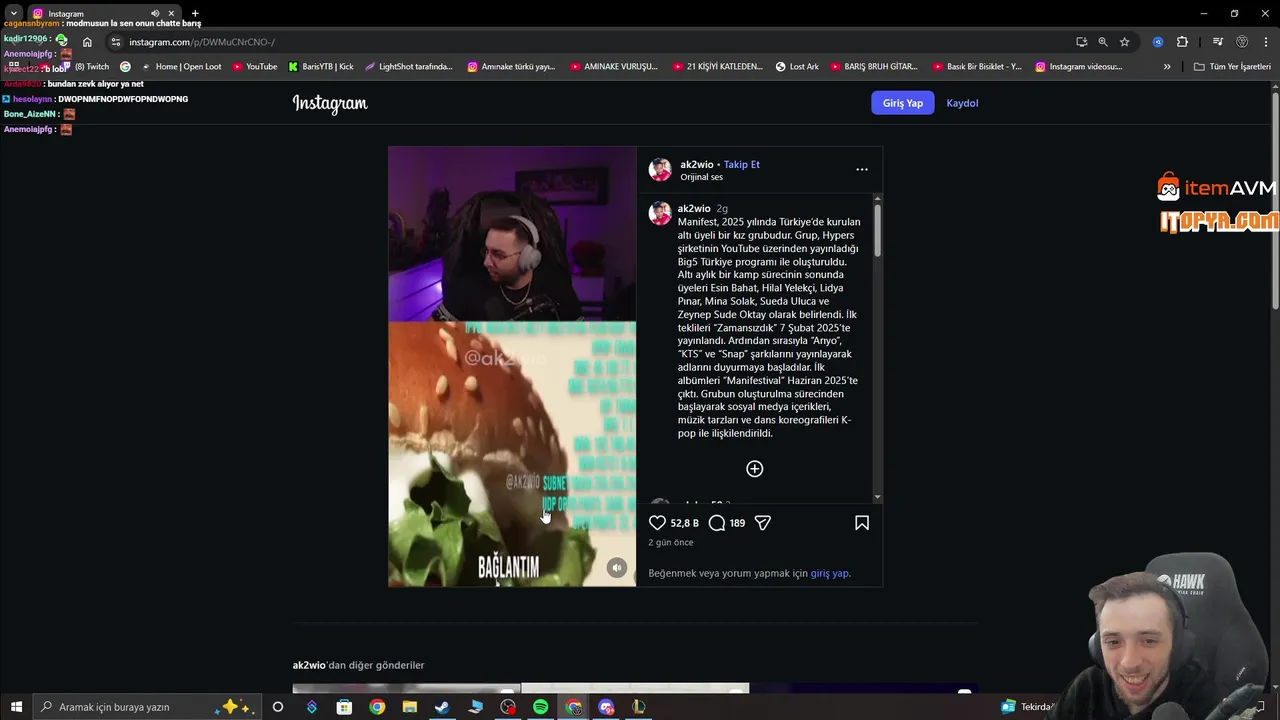Open the Windows Start menu
Viewport: 1280px width, 720px height.
point(16,707)
